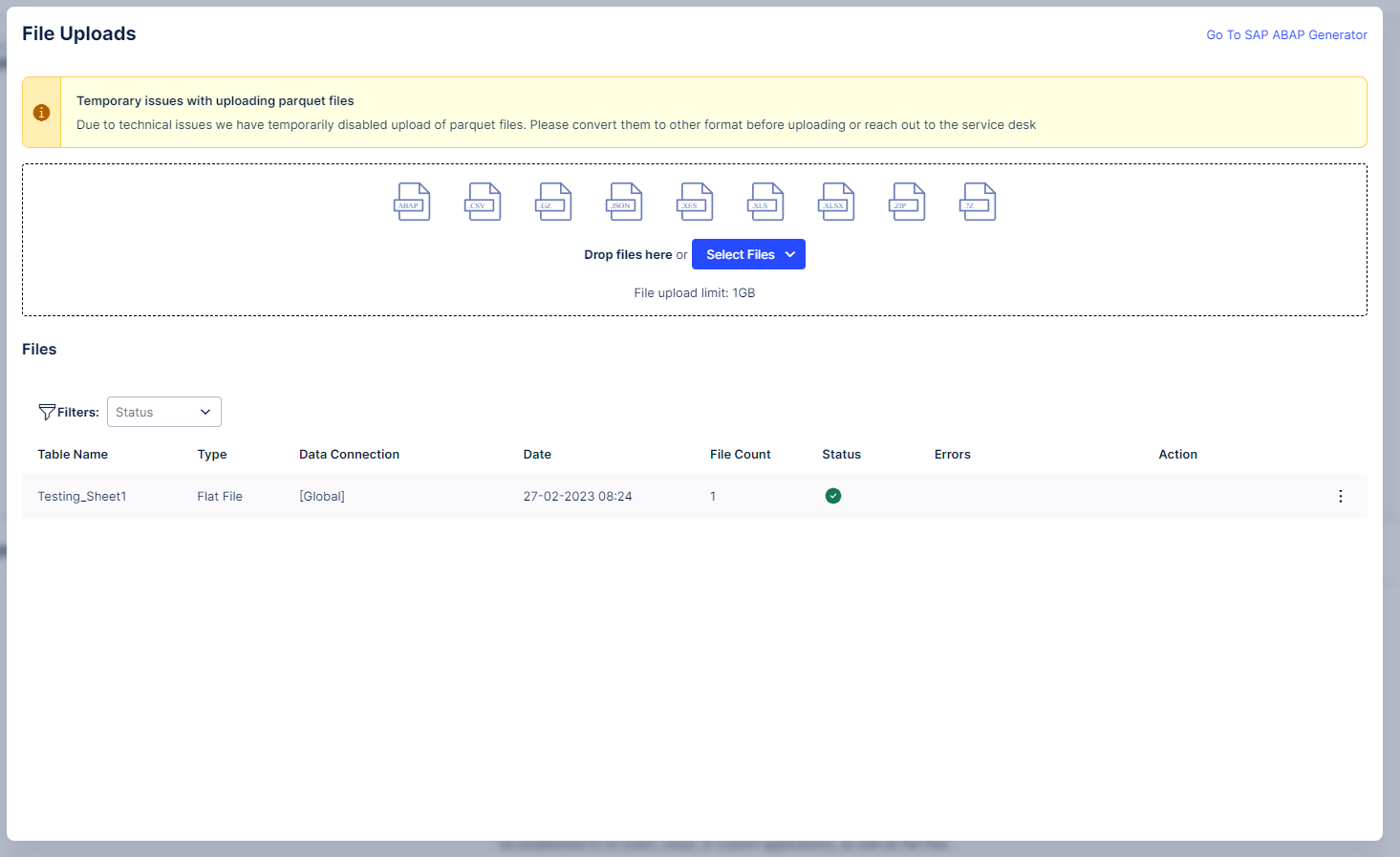
Task: Open the Status filter dropdown
Action: [x=164, y=412]
